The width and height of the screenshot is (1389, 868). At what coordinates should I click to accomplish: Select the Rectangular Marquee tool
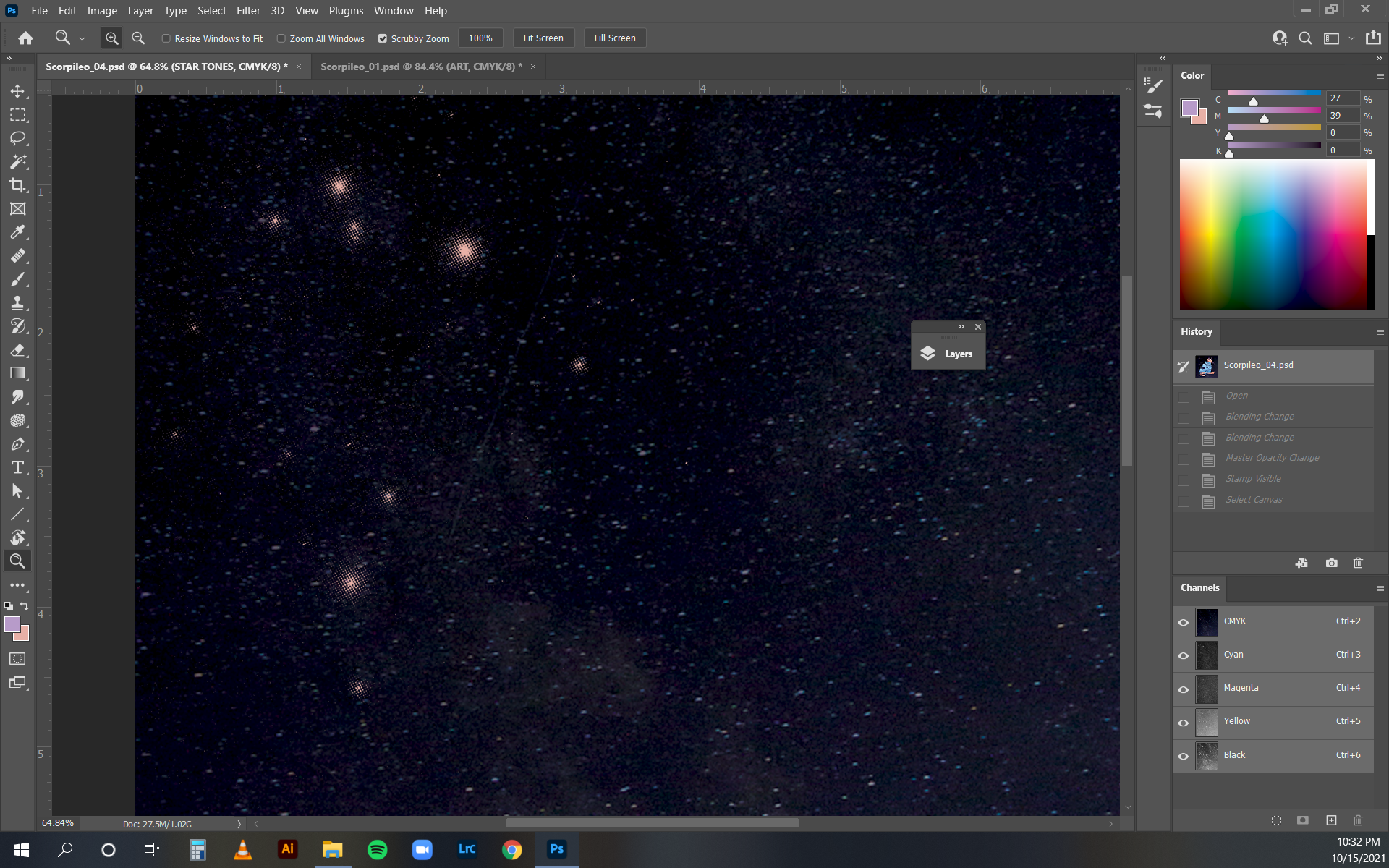click(17, 115)
